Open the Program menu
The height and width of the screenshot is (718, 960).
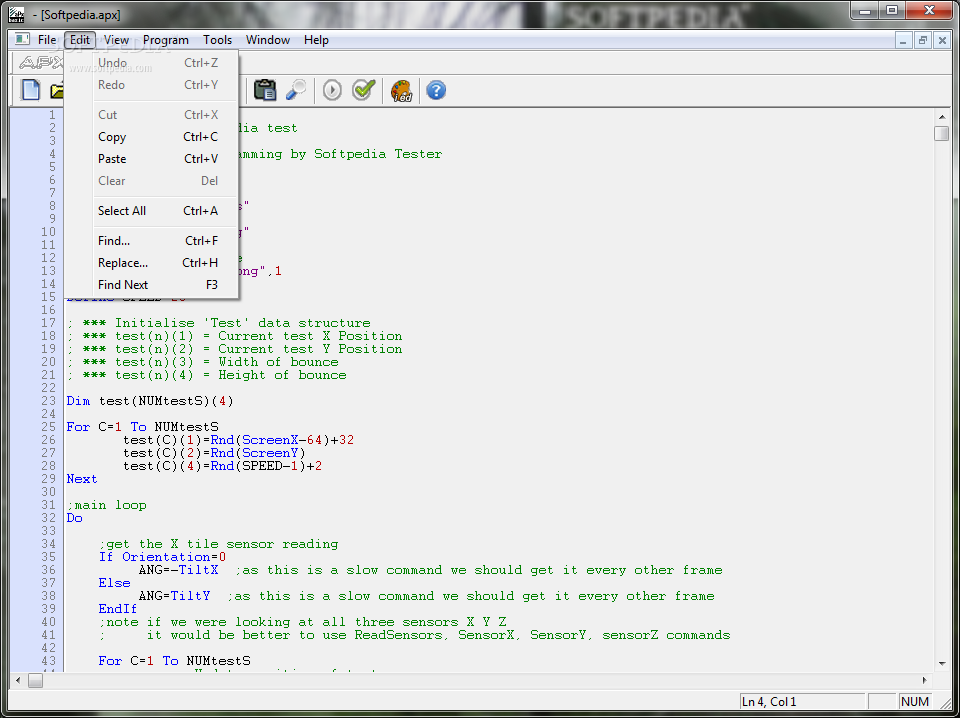coord(166,40)
